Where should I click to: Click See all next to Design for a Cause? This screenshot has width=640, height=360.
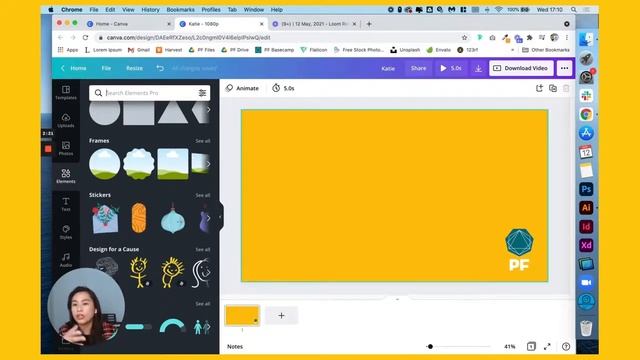203,249
